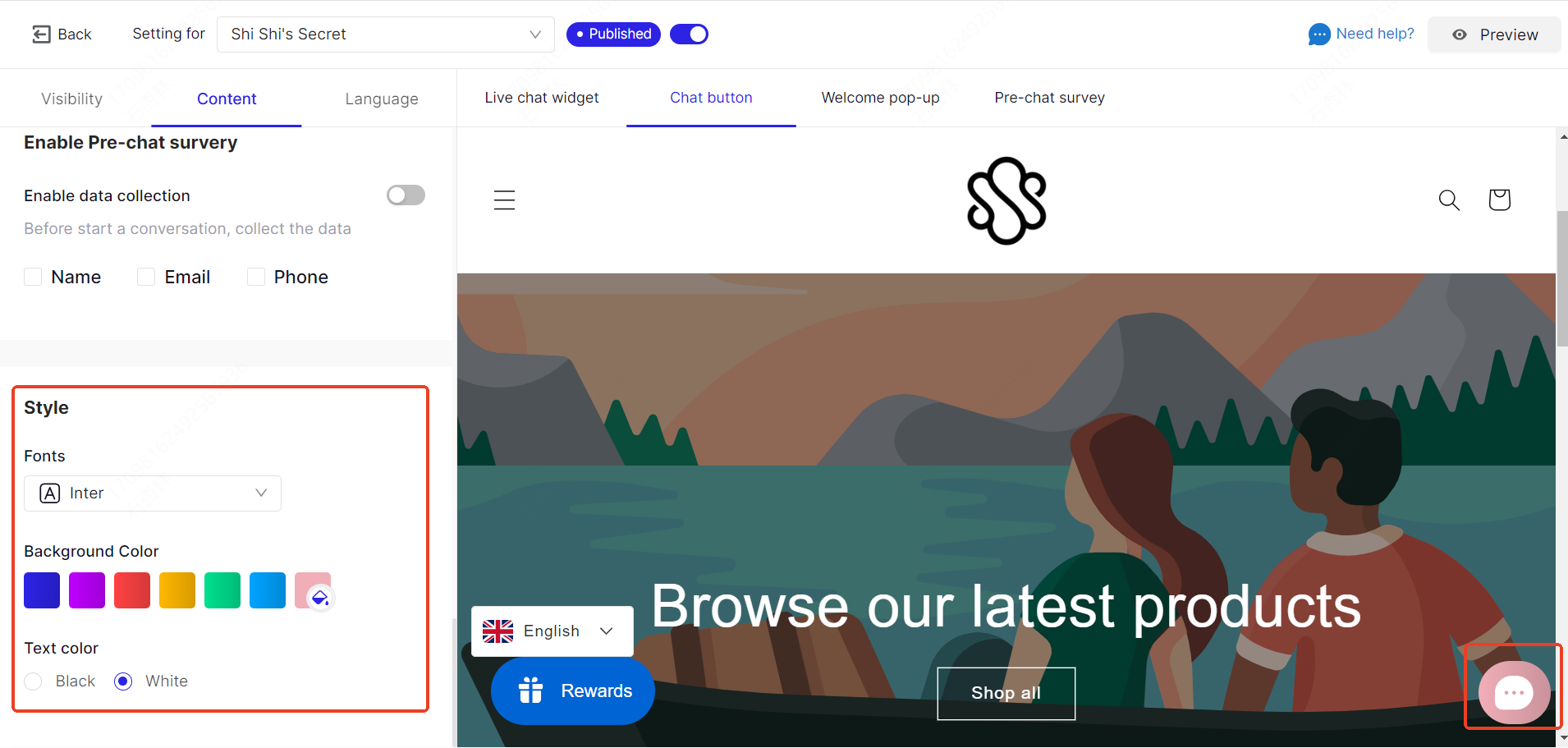Open the Welcome pop-up tab
1568x748 pixels.
point(880,98)
